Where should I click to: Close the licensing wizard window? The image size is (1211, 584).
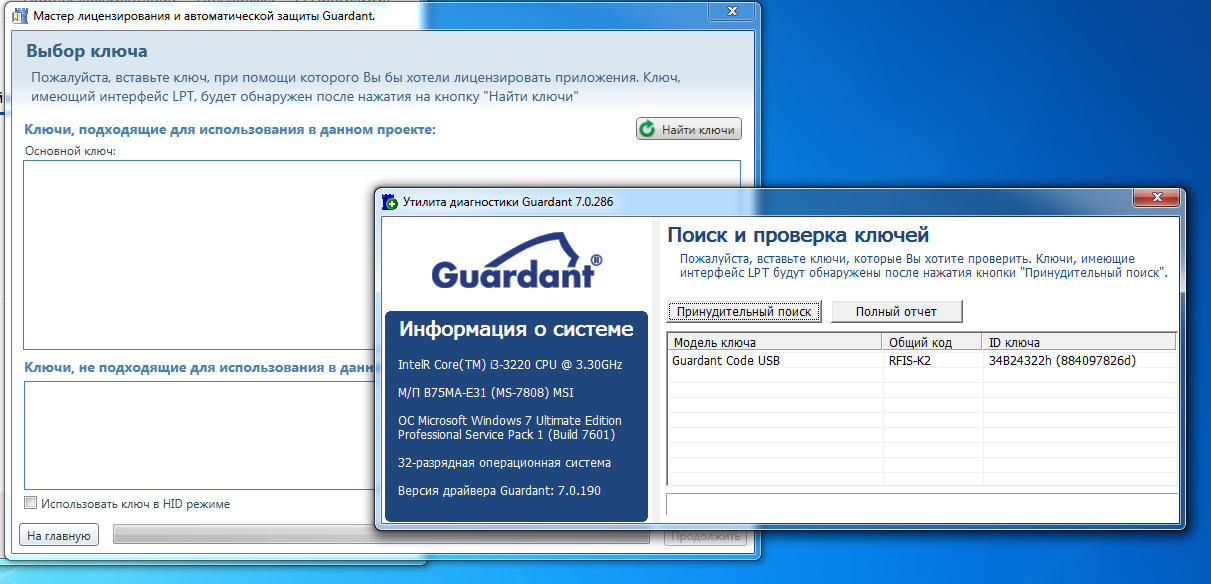click(x=731, y=11)
